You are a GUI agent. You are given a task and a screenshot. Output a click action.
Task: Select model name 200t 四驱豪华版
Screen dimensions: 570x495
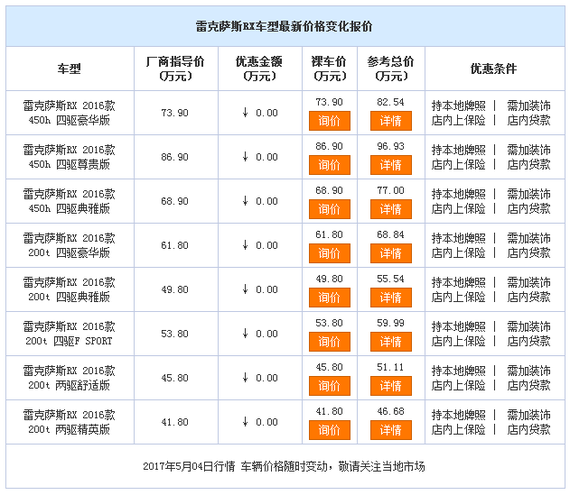(69, 246)
